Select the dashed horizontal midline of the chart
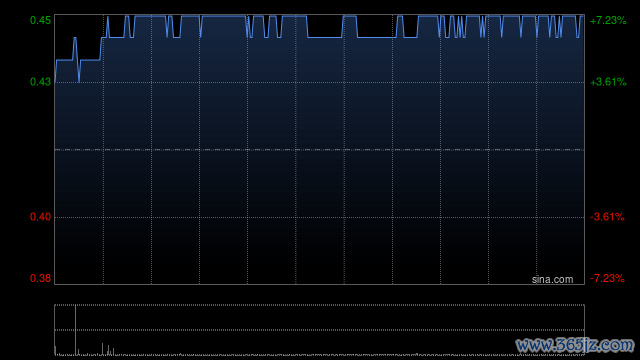 coord(320,150)
